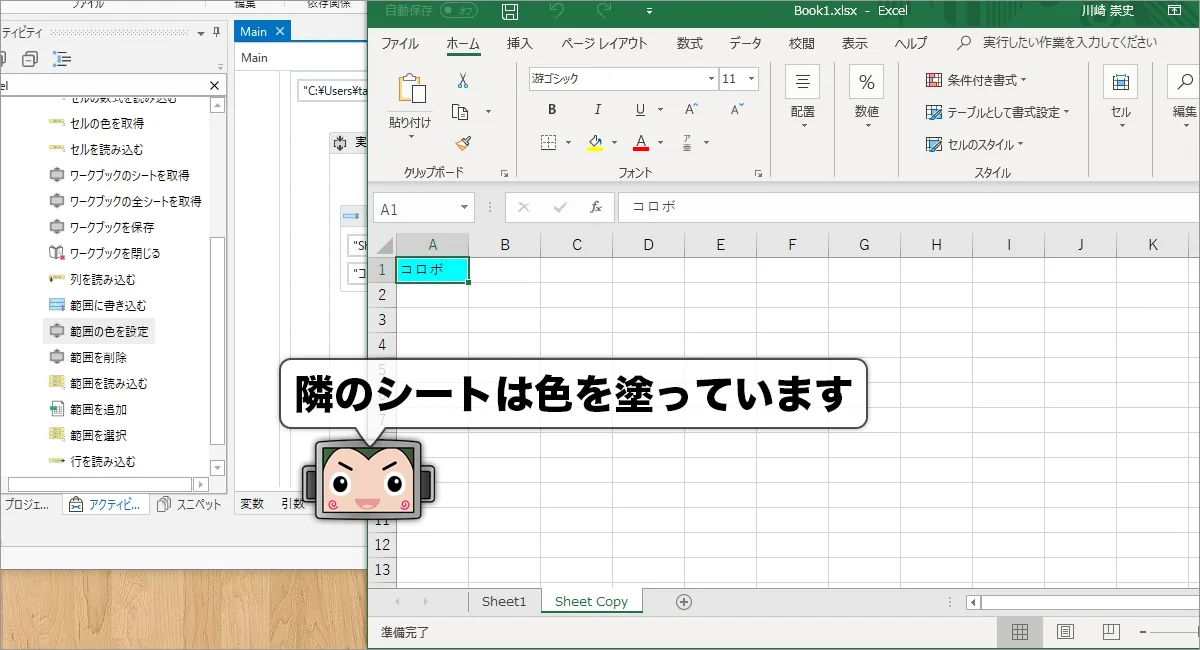Click the 貼り付け Paste clipboard icon
Screen dimensions: 1200x650
tap(412, 89)
